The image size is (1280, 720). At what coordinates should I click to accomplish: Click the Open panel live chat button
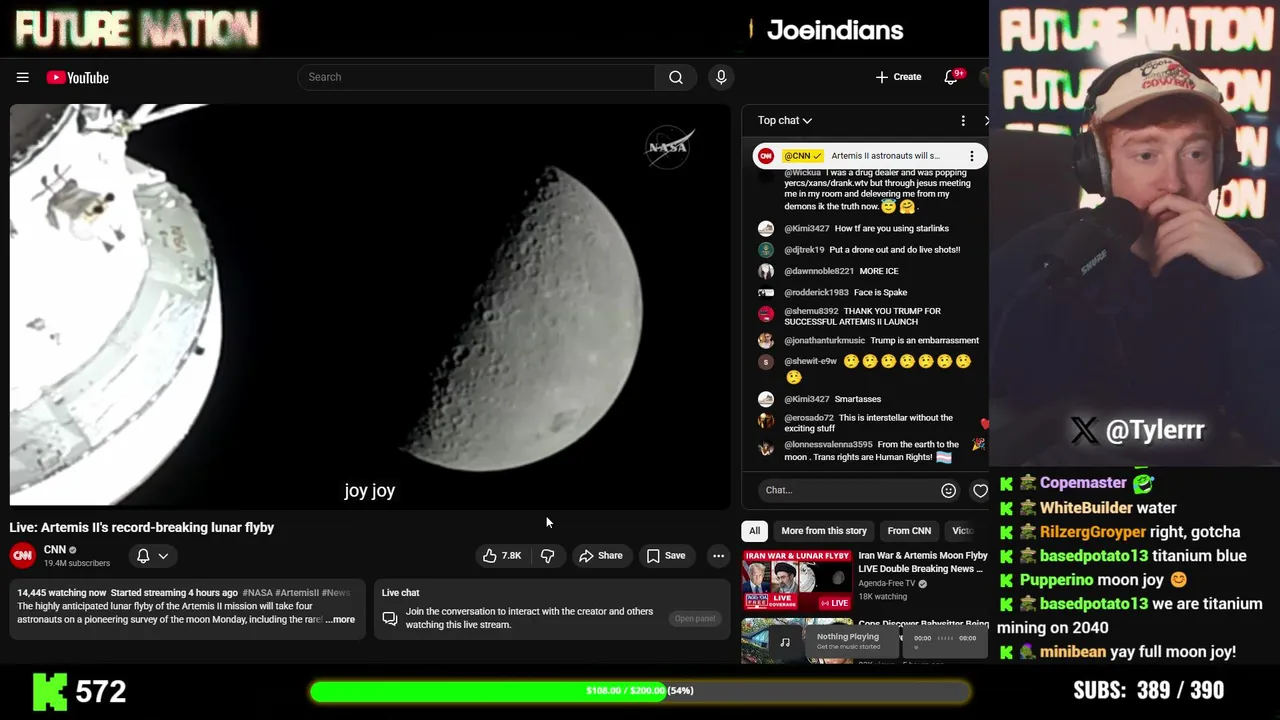695,619
